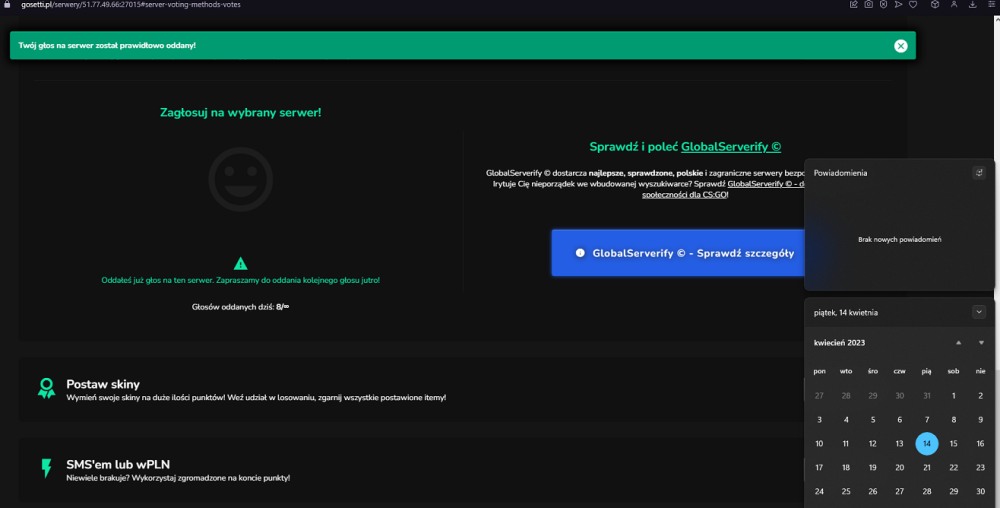
Task: Go to next month with down arrow
Action: tap(981, 343)
